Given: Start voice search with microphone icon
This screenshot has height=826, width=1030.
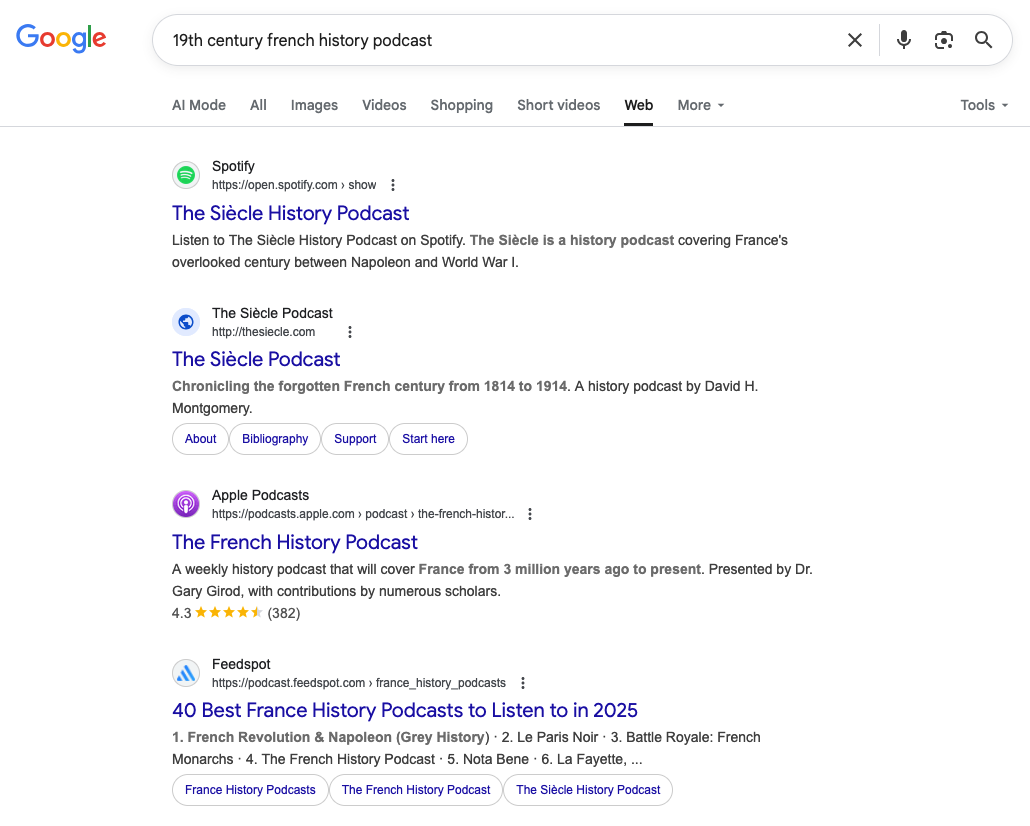Looking at the screenshot, I should [904, 40].
